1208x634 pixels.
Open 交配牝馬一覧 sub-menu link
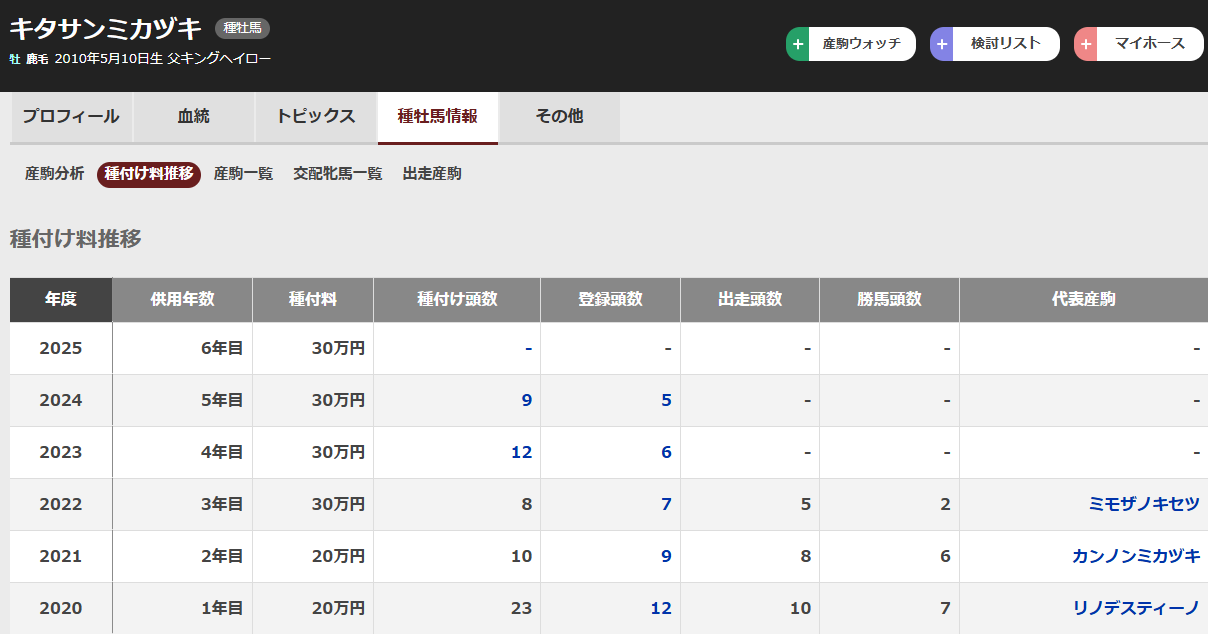(x=338, y=174)
